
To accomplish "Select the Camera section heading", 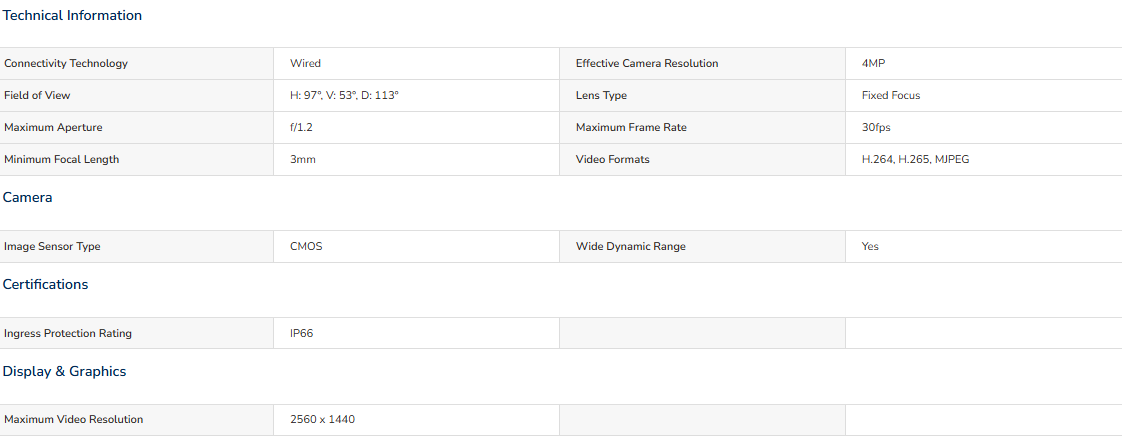I will click(x=27, y=198).
